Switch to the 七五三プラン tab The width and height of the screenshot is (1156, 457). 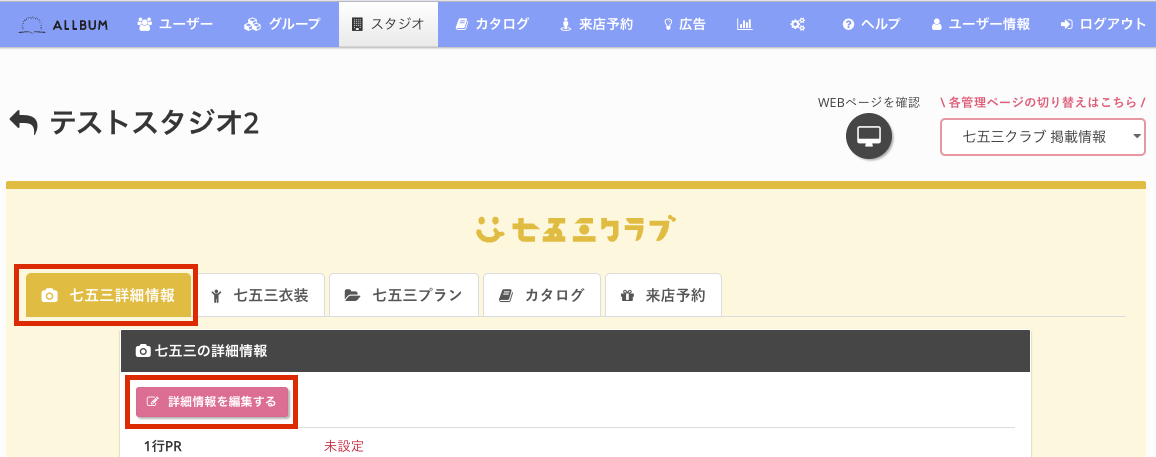click(x=403, y=296)
